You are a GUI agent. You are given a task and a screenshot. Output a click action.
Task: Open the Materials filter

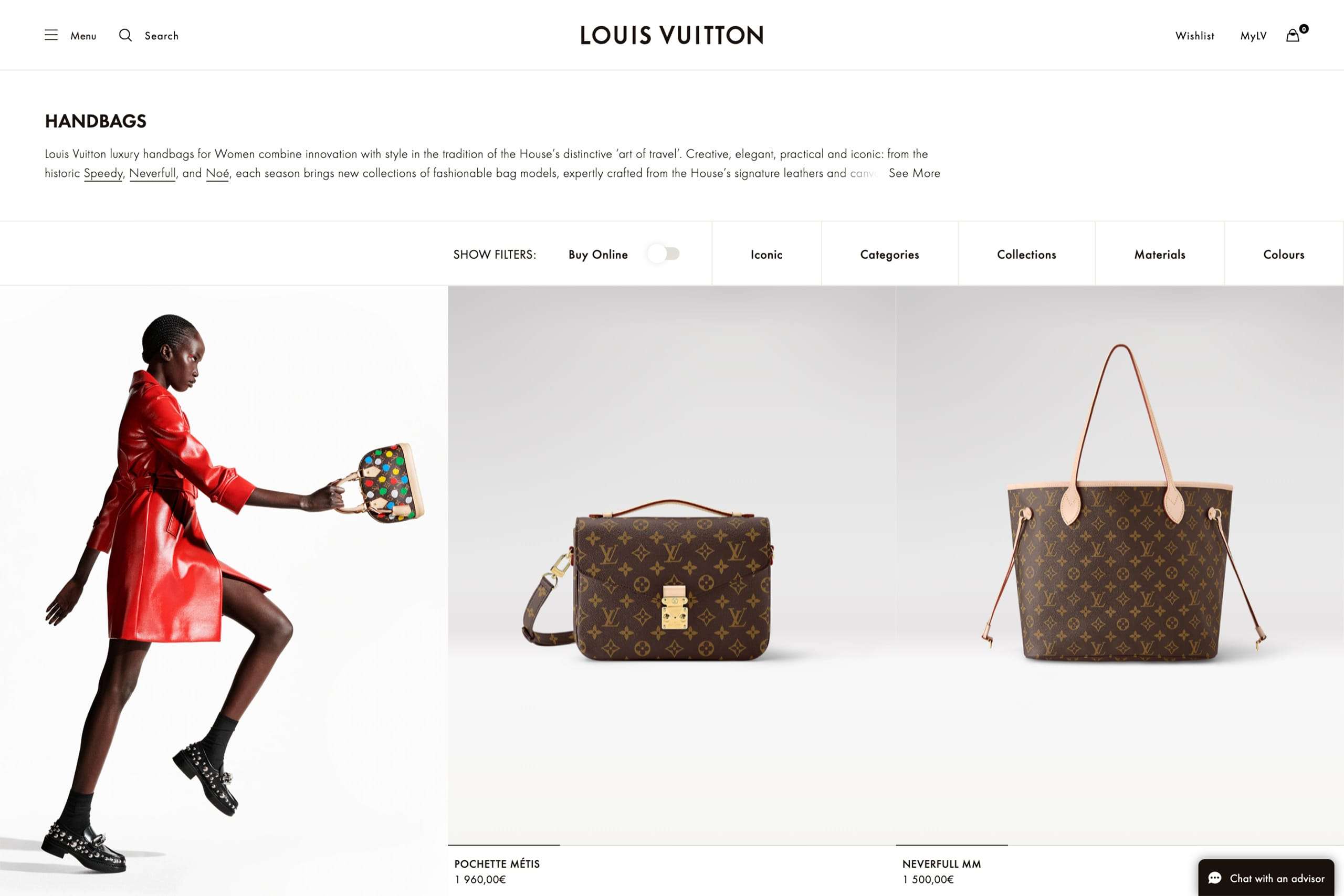coord(1159,254)
